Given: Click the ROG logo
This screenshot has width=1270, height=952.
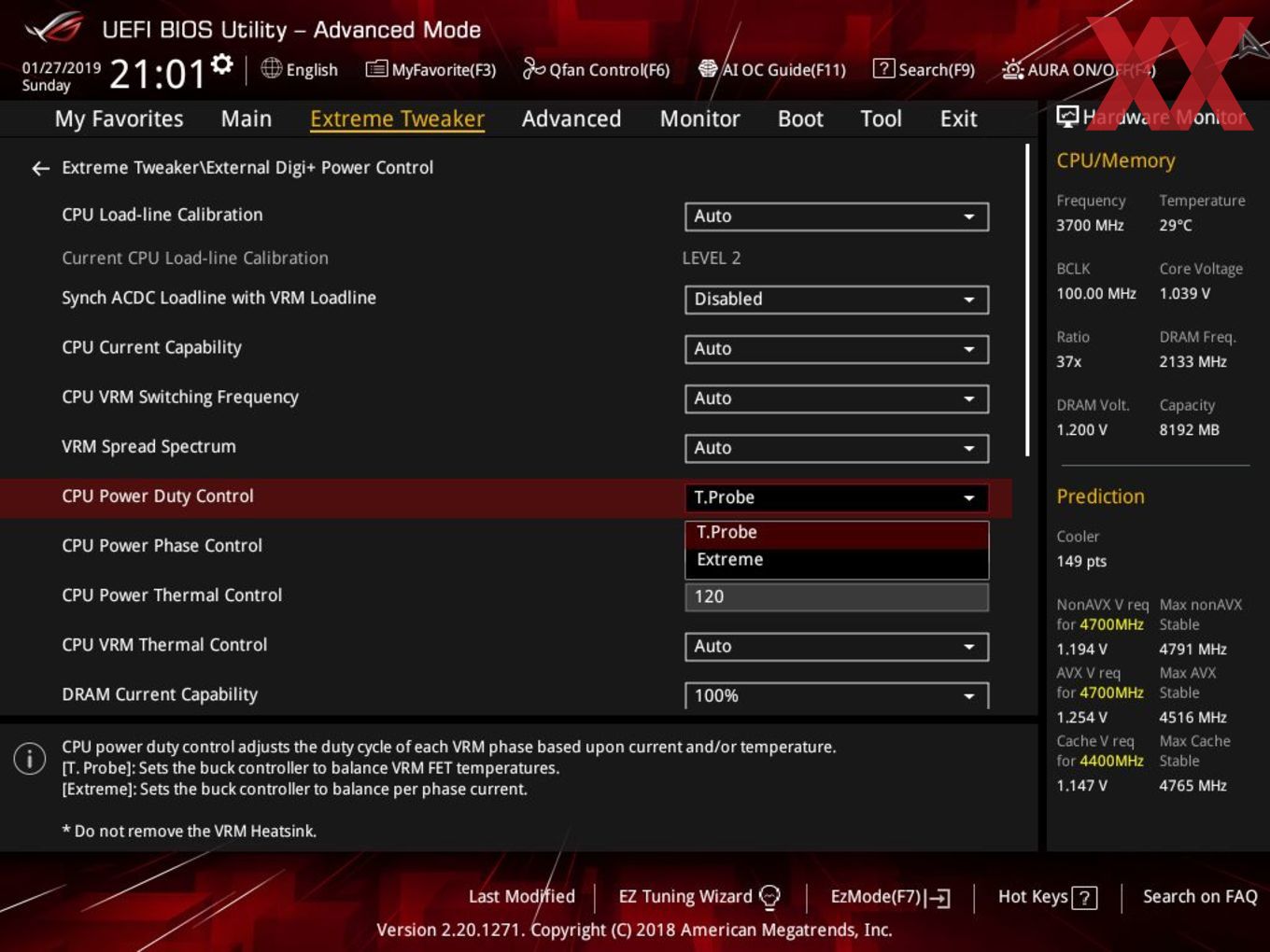Looking at the screenshot, I should [53, 28].
